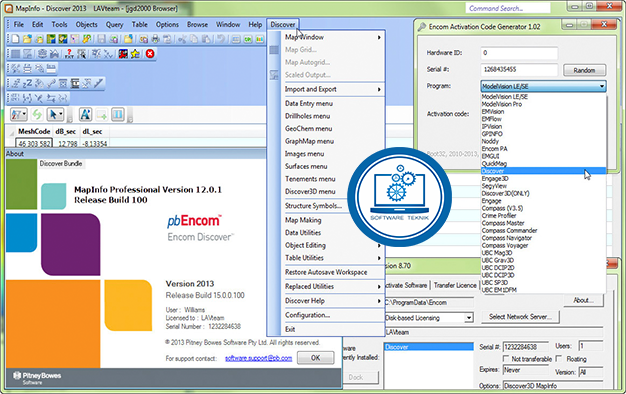Click the Printer icon in the toolbar

coord(156,39)
